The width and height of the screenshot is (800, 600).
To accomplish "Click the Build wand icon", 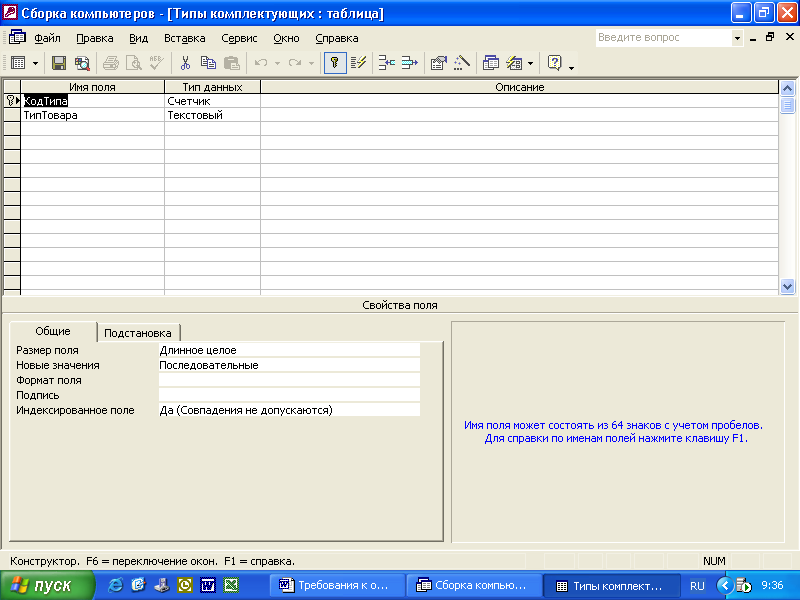I will tap(462, 63).
